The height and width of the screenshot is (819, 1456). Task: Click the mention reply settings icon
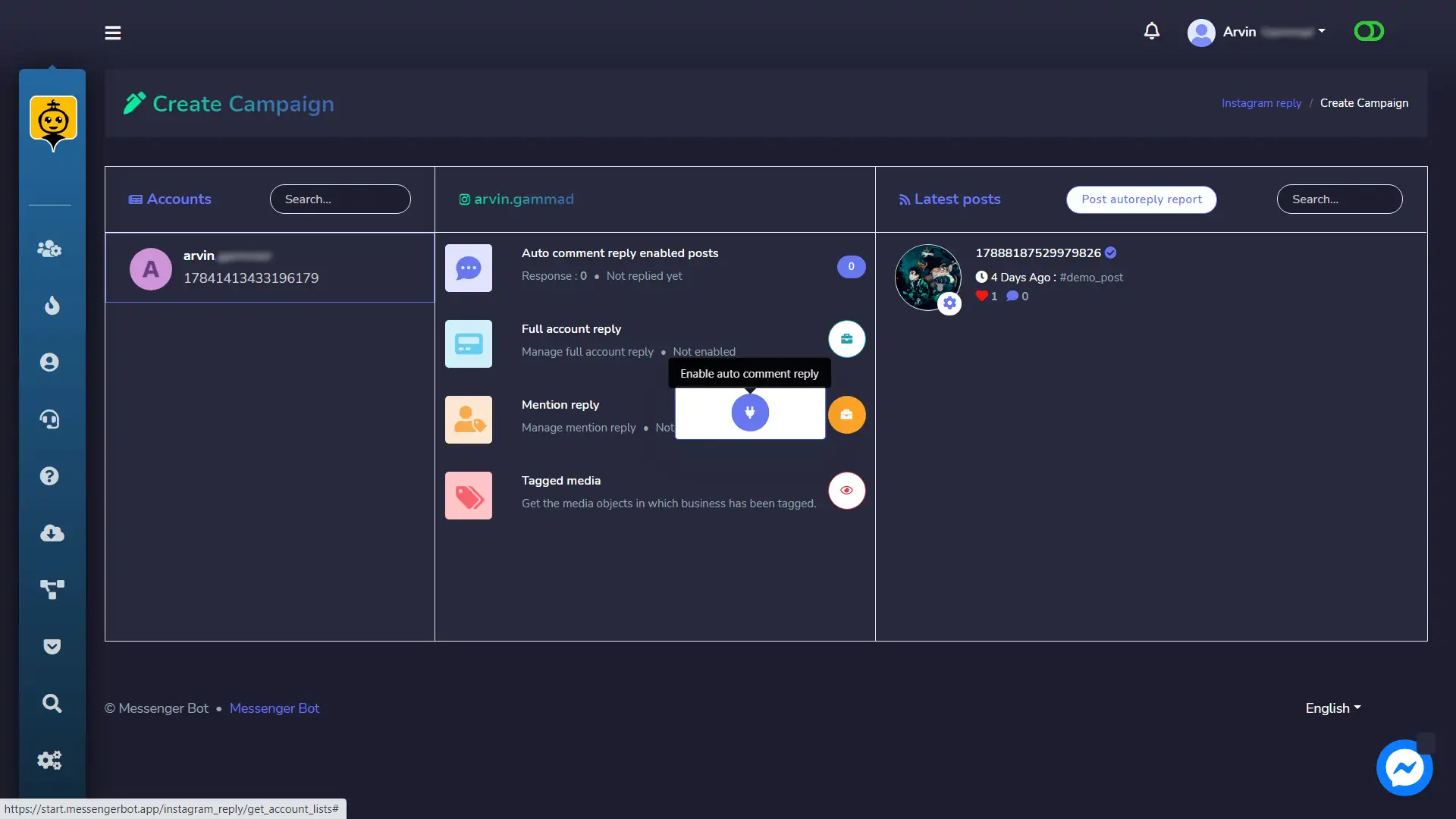point(846,414)
